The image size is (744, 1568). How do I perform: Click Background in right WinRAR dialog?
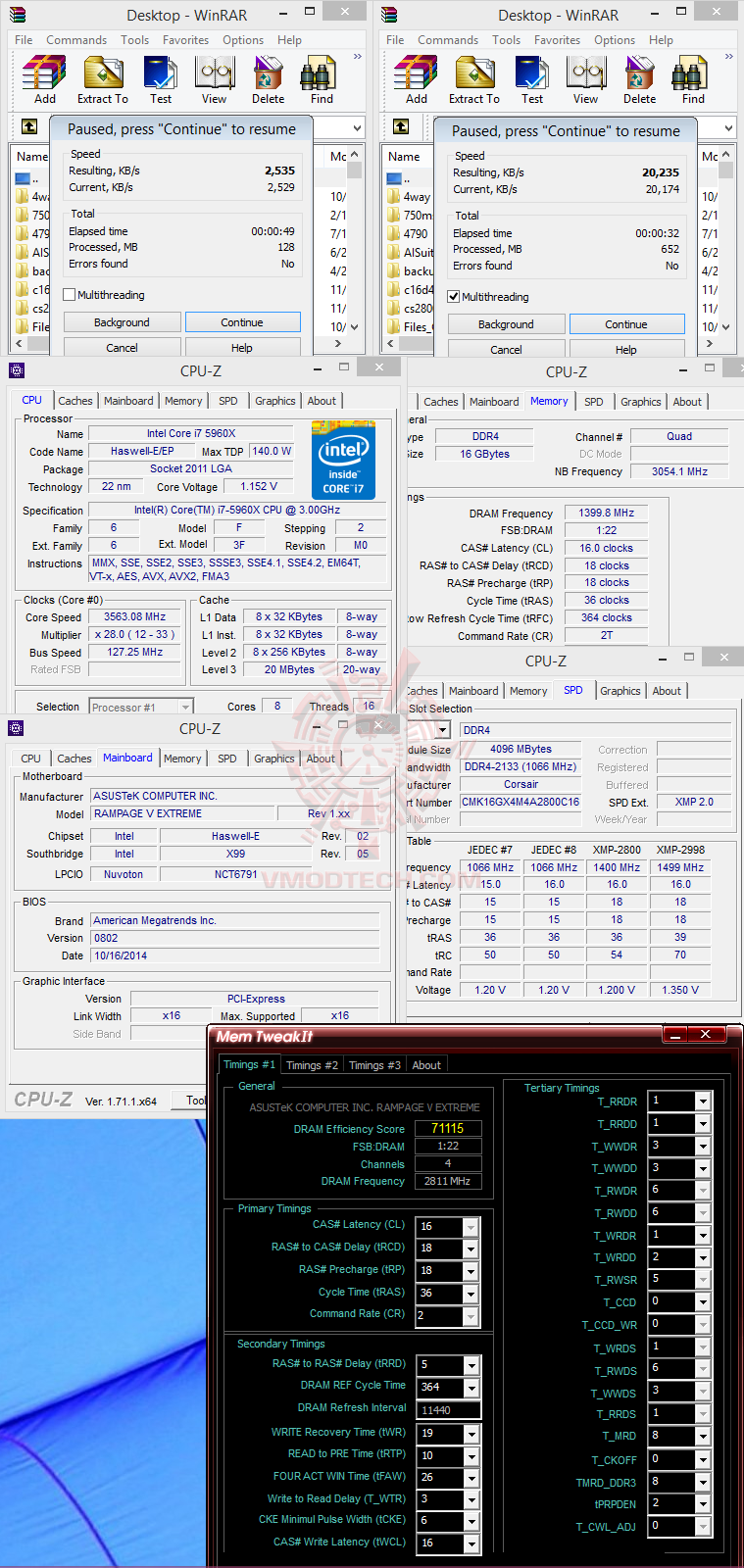[x=506, y=324]
